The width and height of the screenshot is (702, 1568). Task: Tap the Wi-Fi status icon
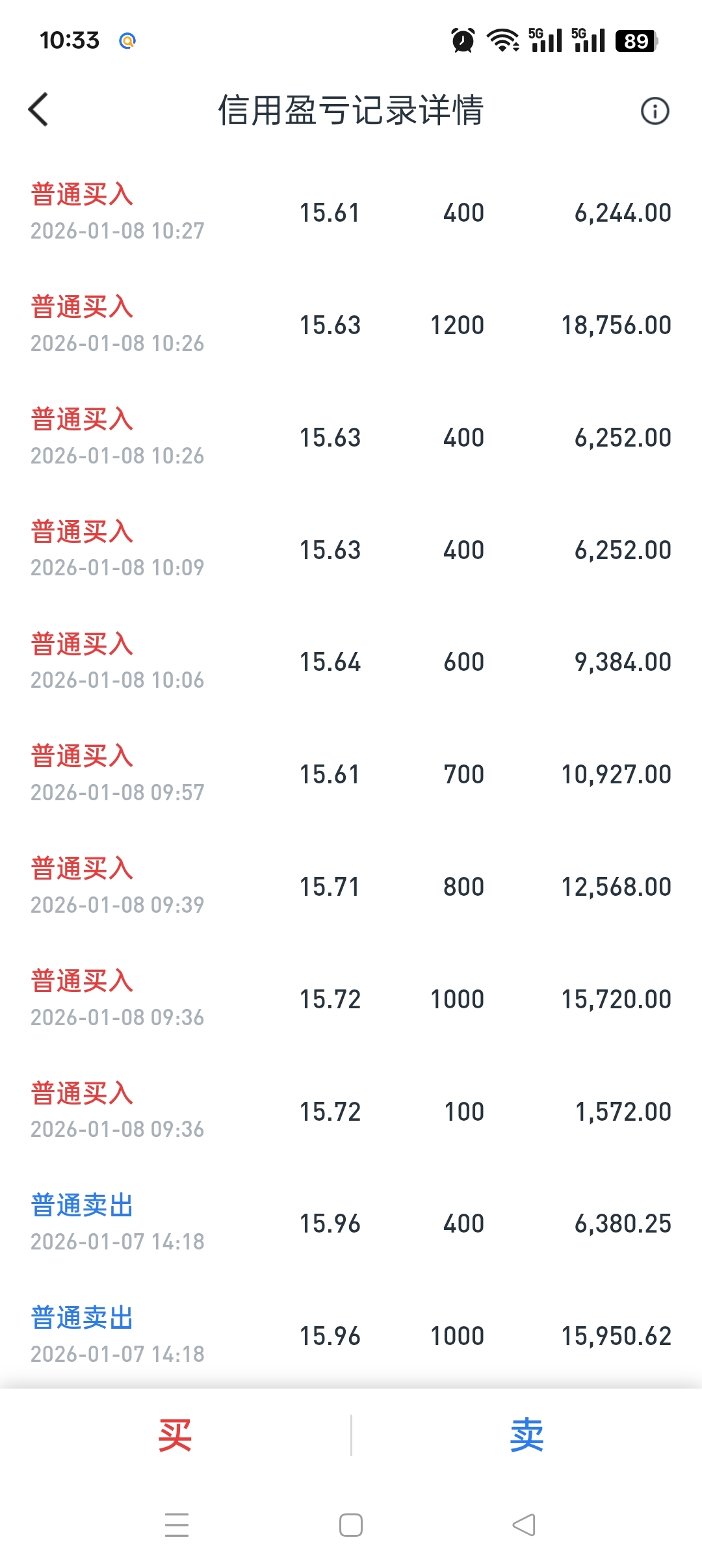coord(502,40)
